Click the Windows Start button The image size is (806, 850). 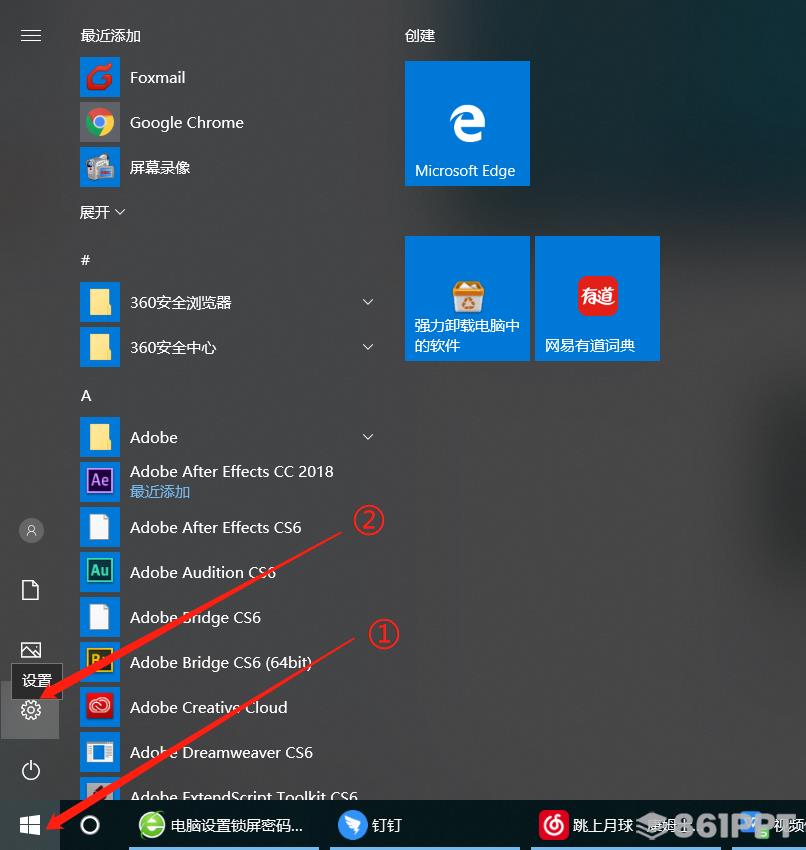coord(30,825)
